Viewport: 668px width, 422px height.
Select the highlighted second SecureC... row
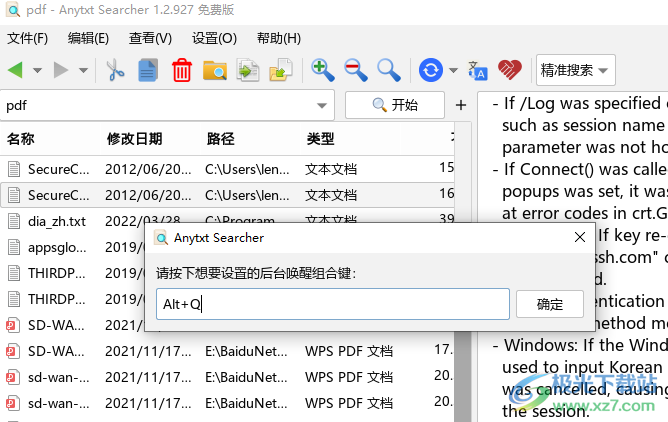click(227, 195)
